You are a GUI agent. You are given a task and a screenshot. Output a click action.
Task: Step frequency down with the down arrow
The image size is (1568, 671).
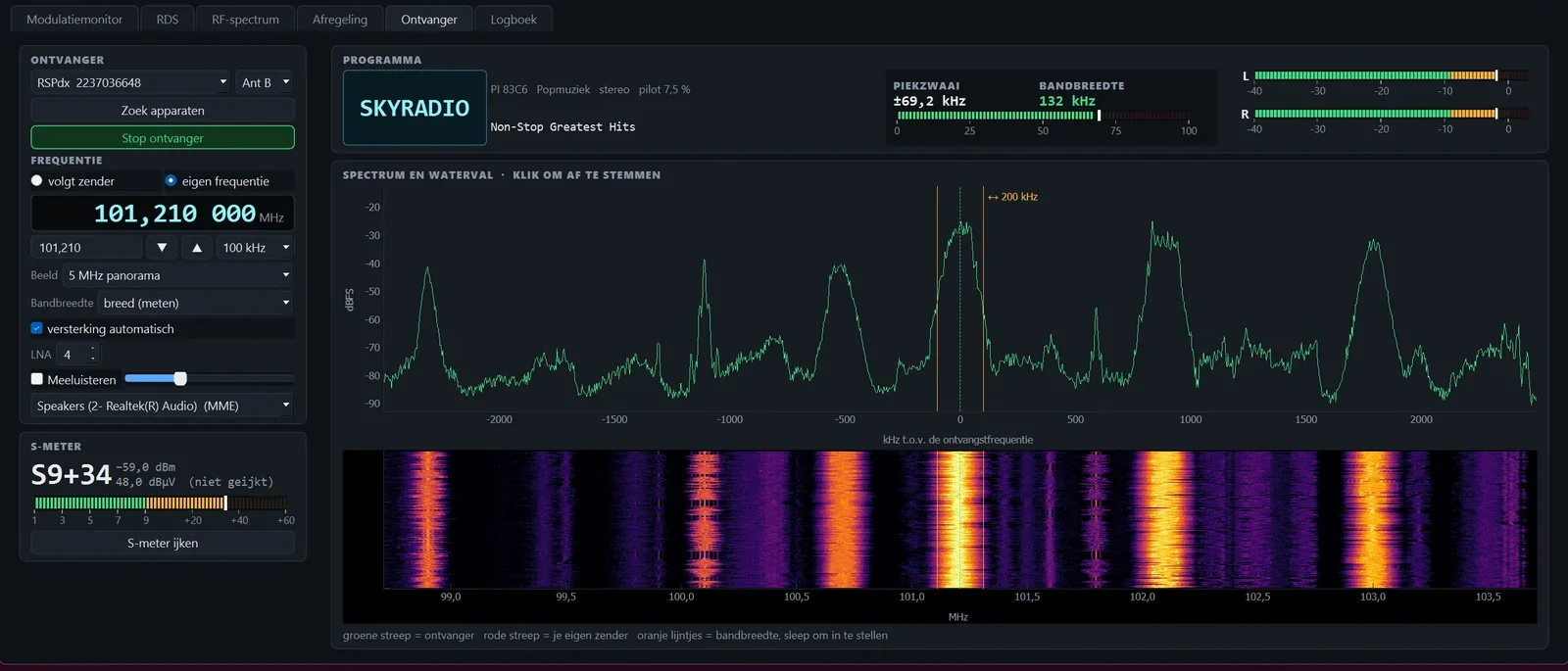coord(162,247)
